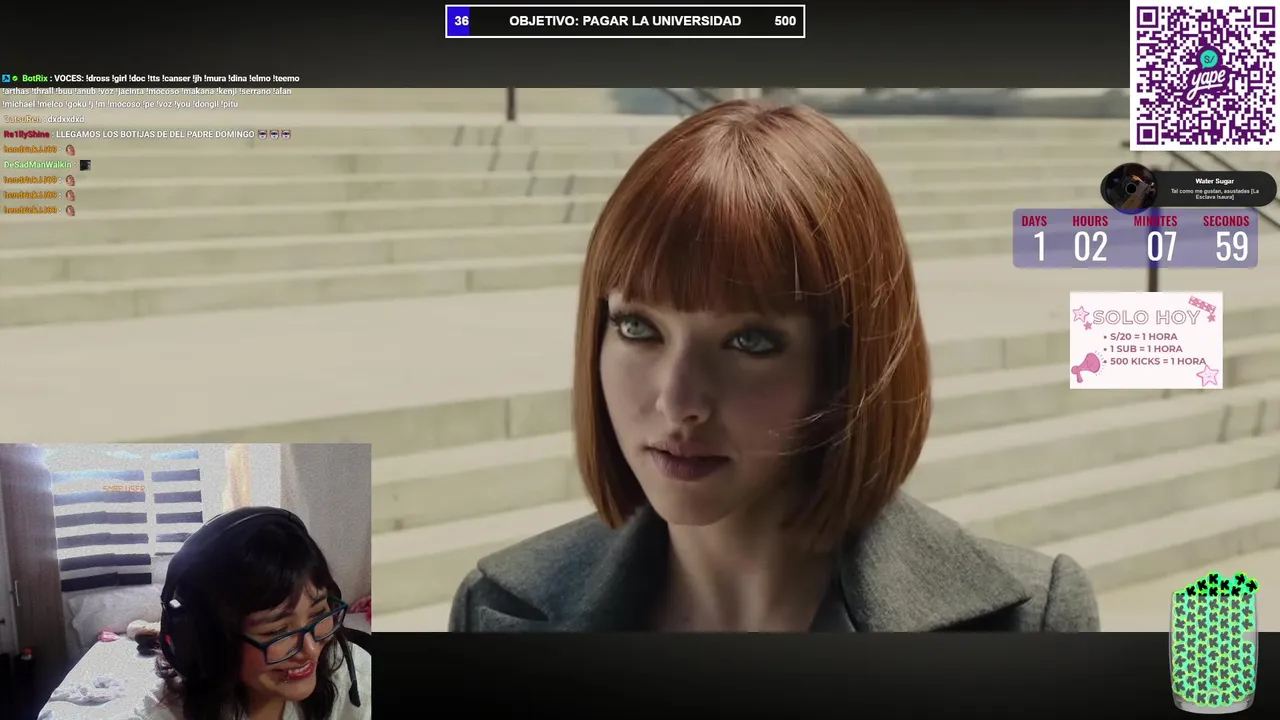This screenshot has height=720, width=1280.
Task: Click the countdown DAYS value 1
Action: (x=1039, y=247)
